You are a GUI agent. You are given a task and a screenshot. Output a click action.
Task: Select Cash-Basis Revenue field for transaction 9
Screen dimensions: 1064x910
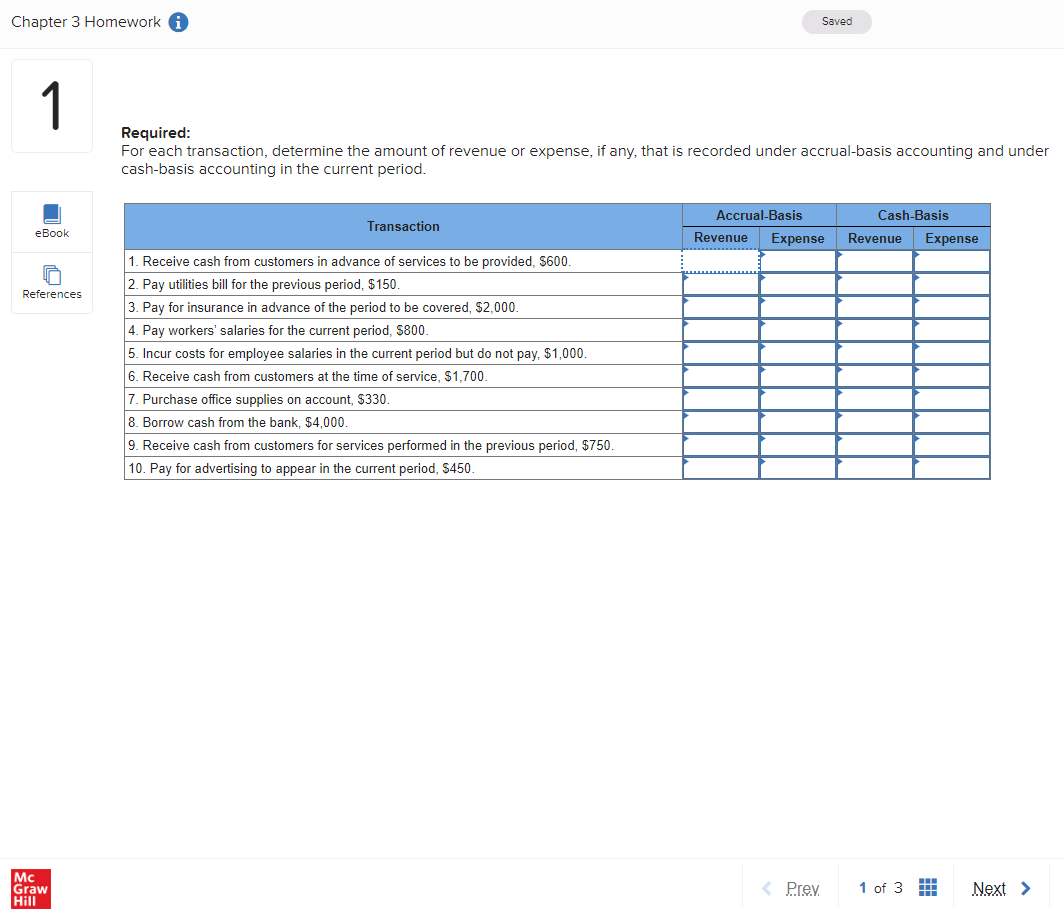pos(875,445)
